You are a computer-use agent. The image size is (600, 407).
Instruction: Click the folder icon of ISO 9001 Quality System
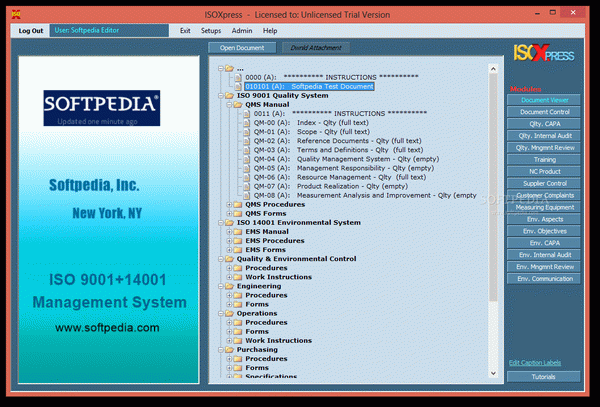click(x=230, y=96)
